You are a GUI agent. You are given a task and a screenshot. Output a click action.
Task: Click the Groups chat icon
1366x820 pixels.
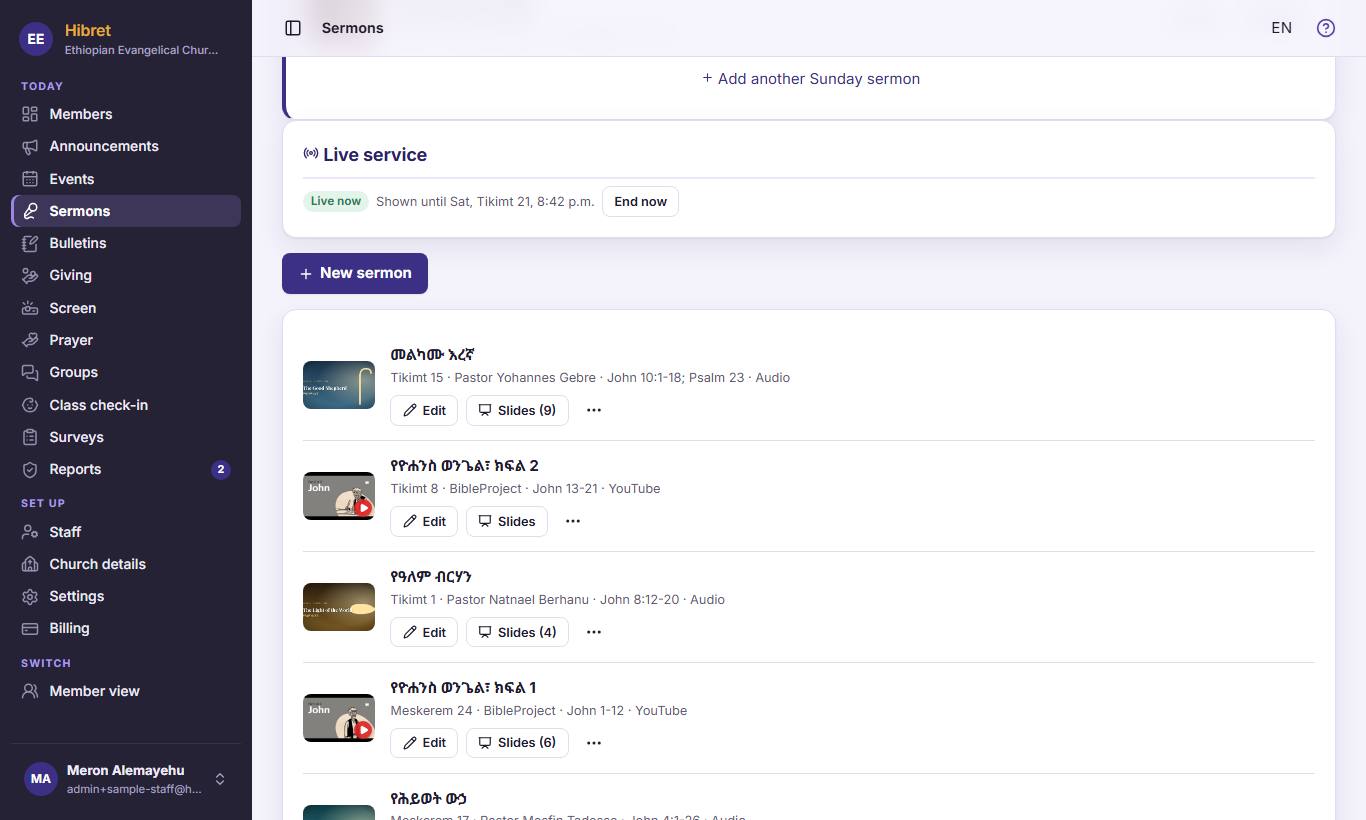click(x=30, y=372)
